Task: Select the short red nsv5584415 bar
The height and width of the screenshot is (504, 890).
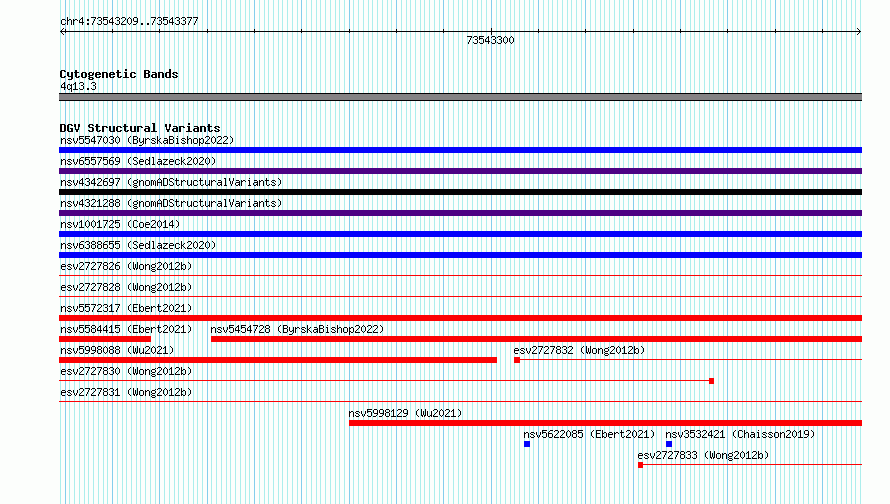Action: [x=105, y=339]
